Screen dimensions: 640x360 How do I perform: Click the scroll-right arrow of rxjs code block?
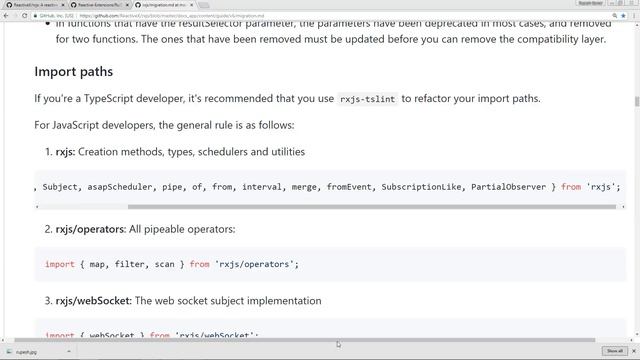coord(623,207)
